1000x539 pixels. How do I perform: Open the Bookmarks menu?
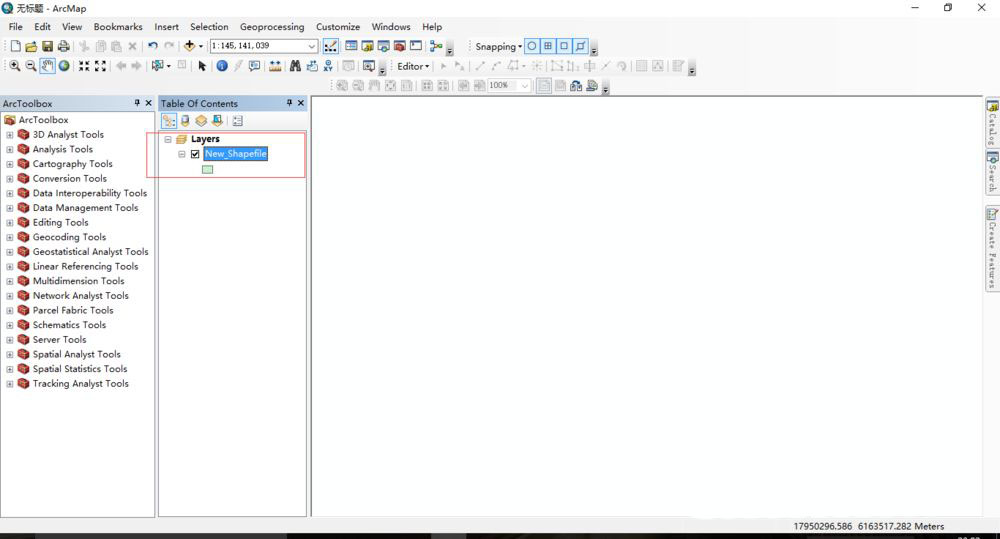tap(118, 27)
